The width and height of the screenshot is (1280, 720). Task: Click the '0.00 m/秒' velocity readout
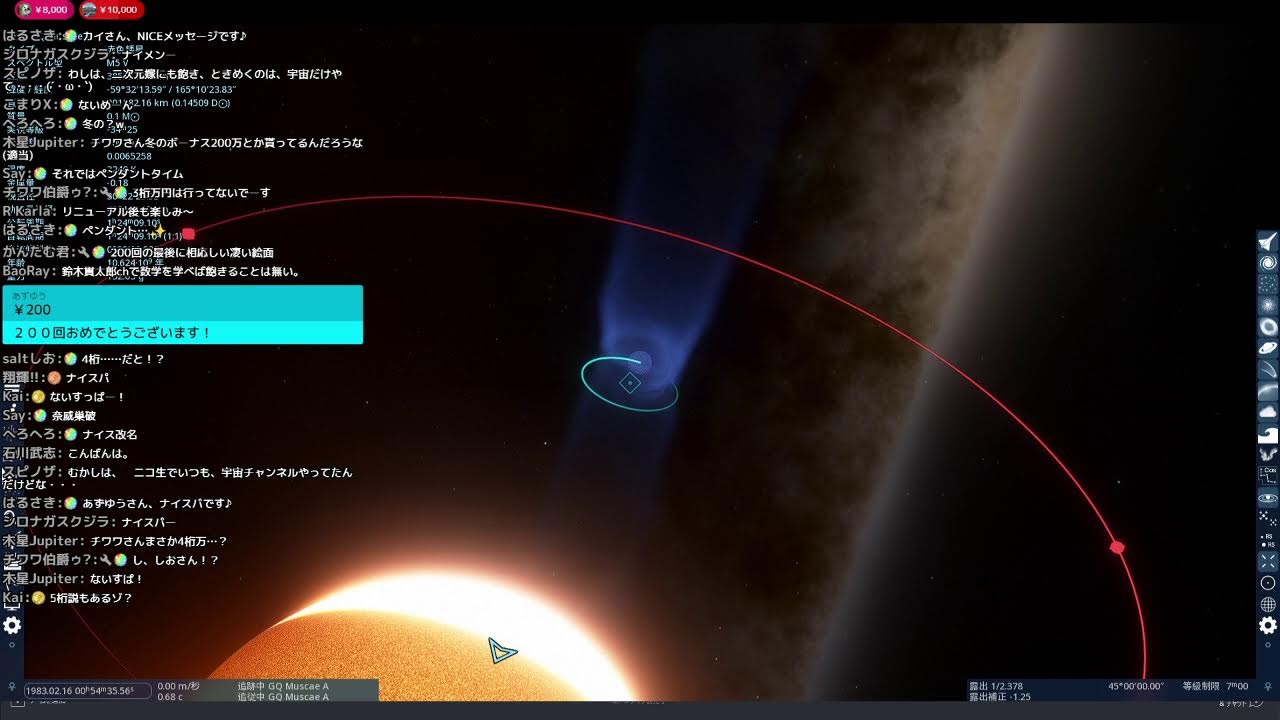pyautogui.click(x=179, y=686)
